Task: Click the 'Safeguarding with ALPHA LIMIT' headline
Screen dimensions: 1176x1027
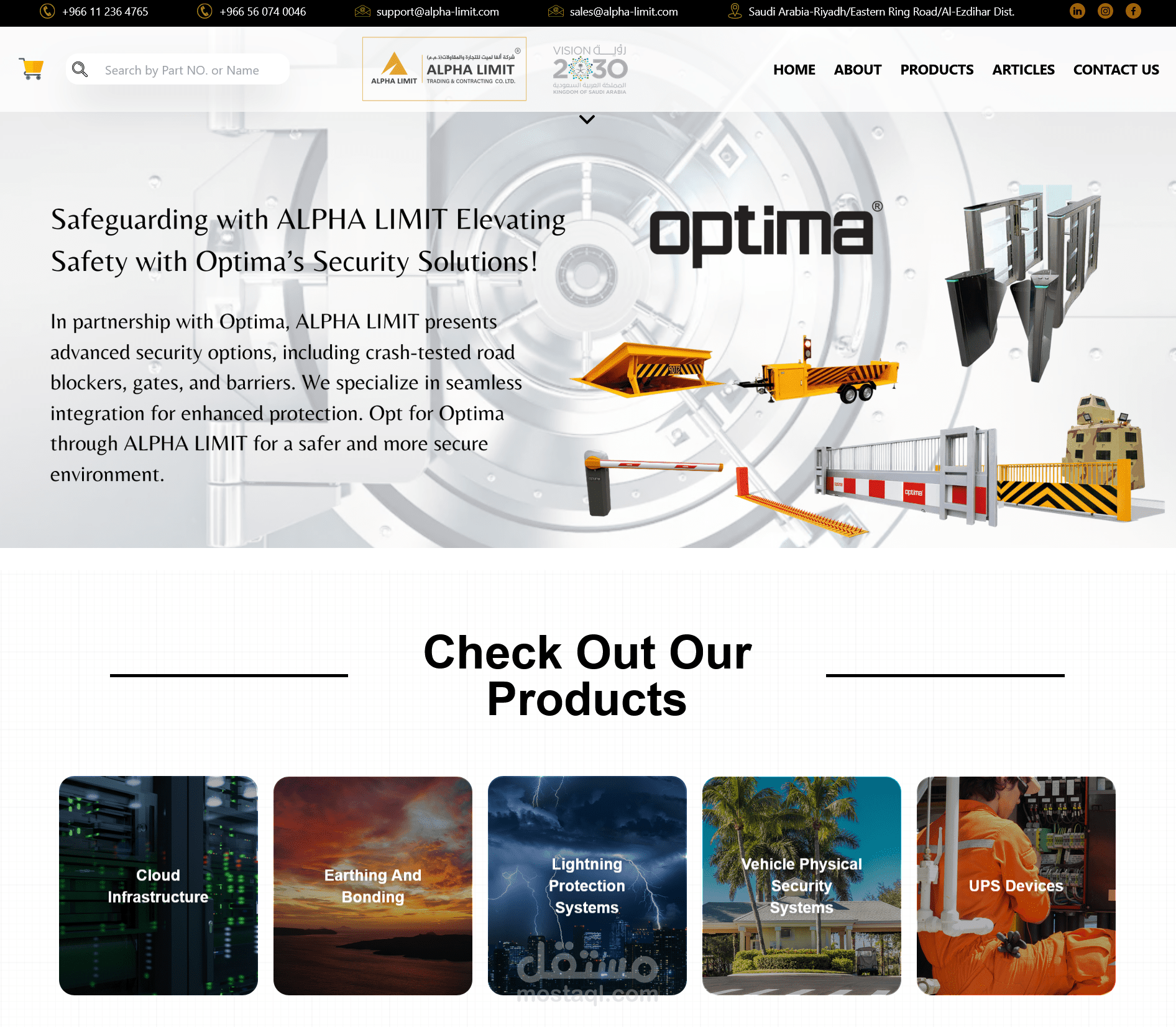Action: point(308,240)
